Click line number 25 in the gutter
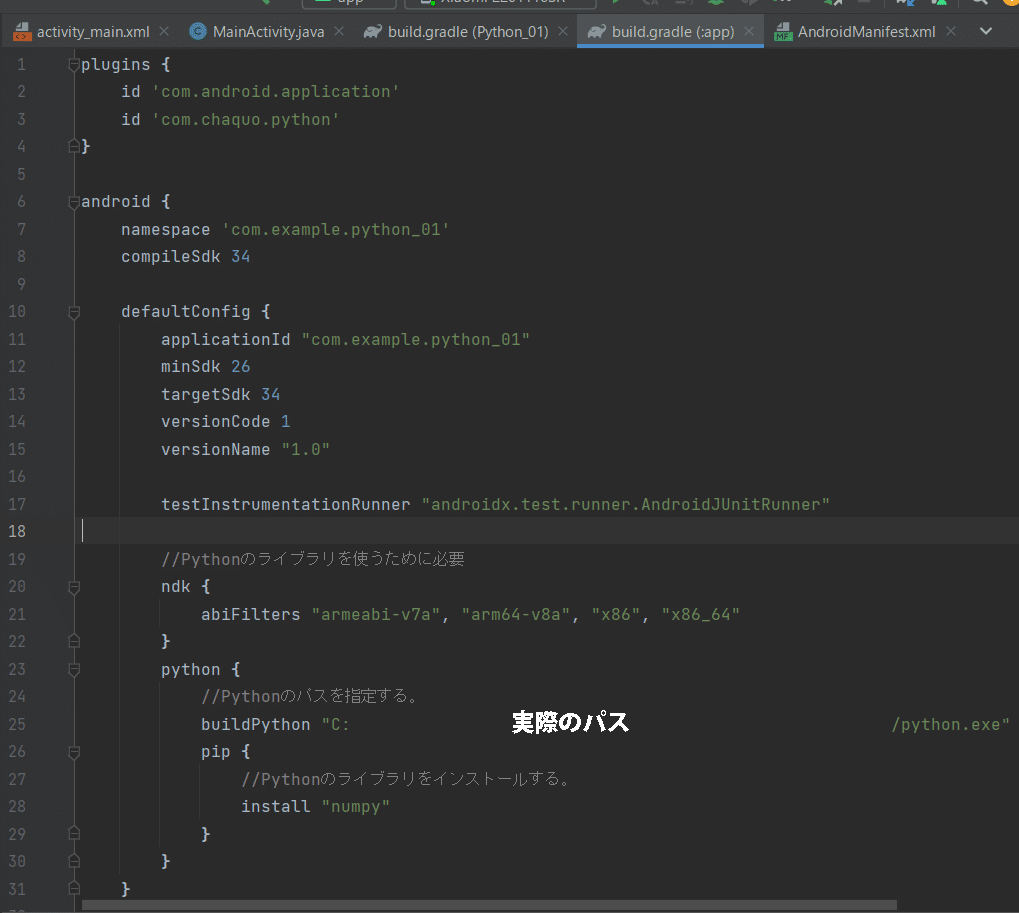Image resolution: width=1019 pixels, height=913 pixels. coord(17,724)
